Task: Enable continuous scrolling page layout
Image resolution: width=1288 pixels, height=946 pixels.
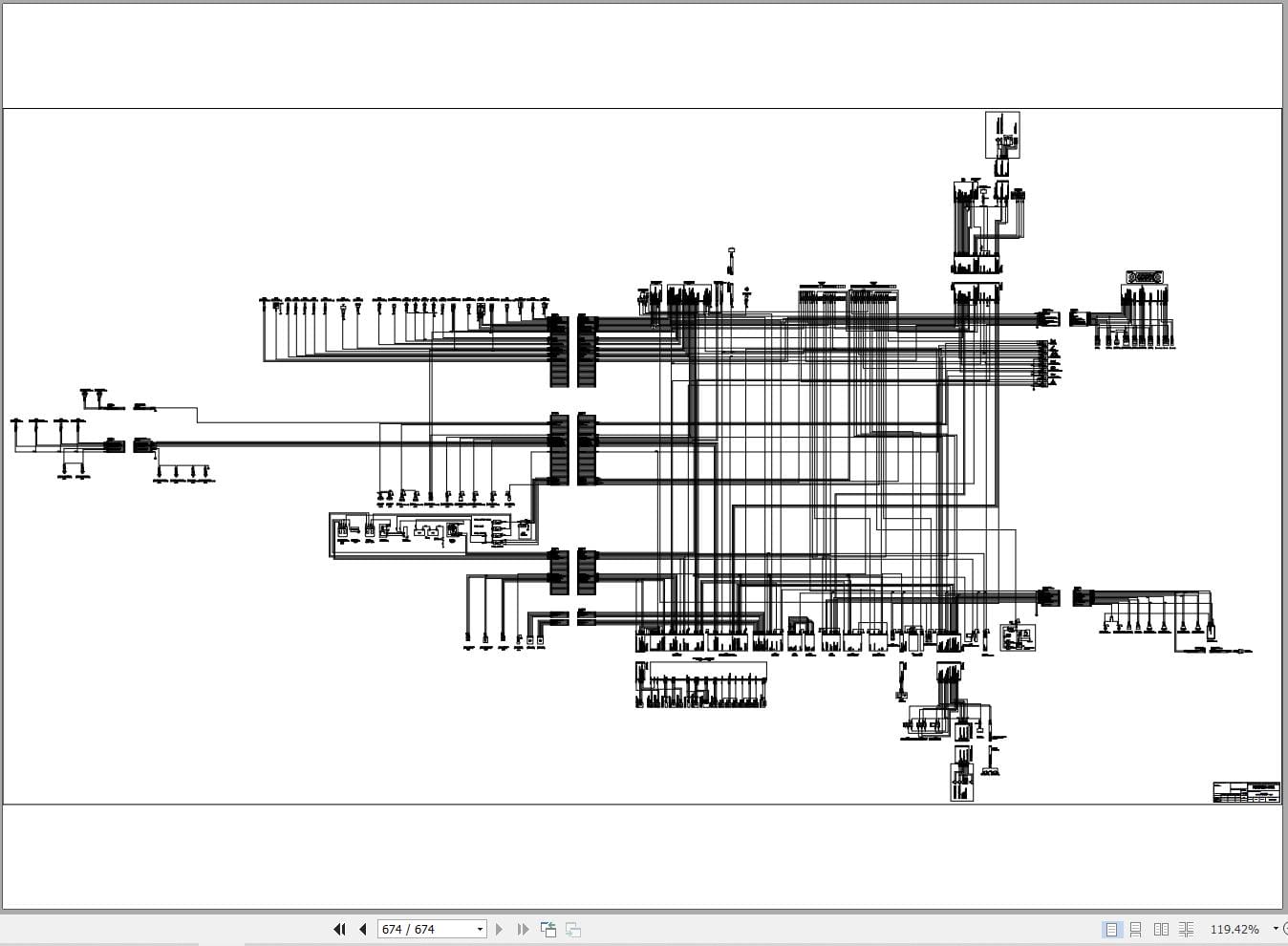Action: click(x=1136, y=929)
